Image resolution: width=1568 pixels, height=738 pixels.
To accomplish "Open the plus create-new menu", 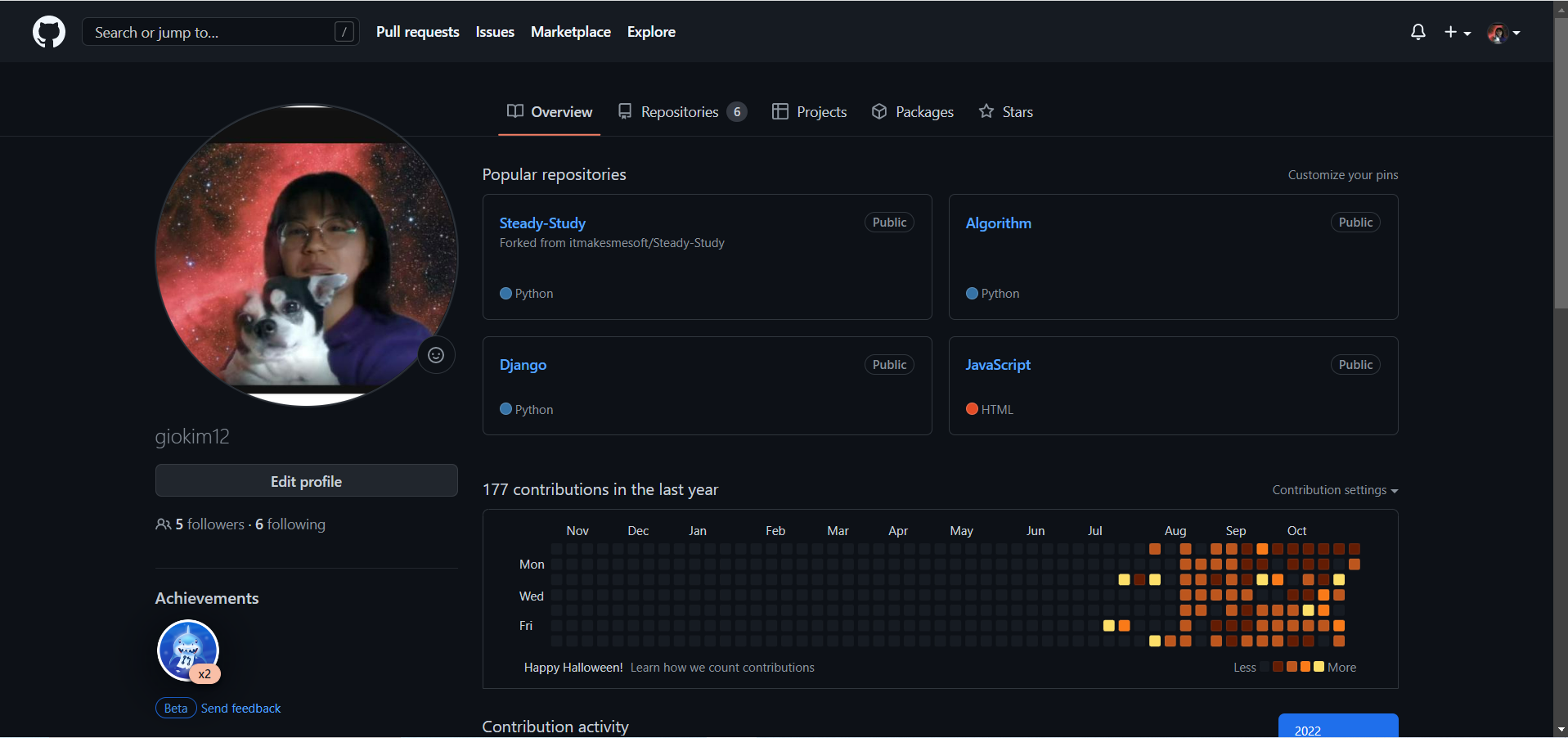I will pos(1458,32).
